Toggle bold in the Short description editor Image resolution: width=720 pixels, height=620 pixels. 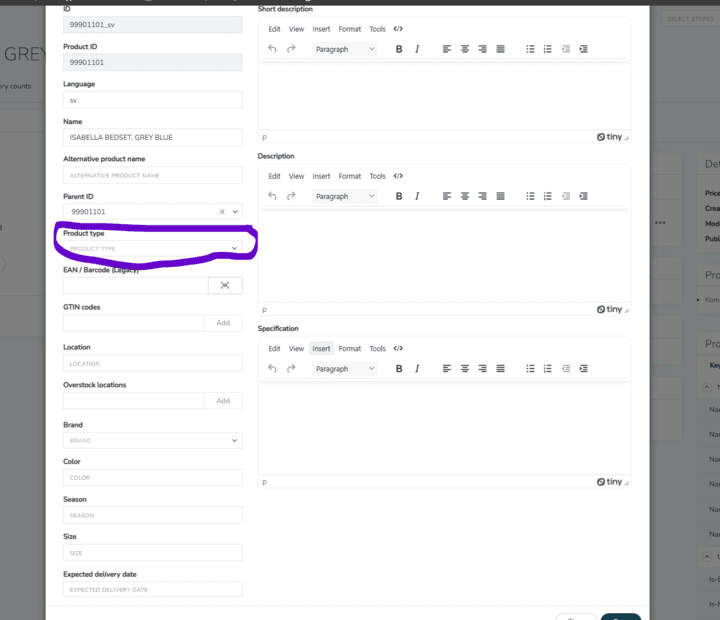click(x=399, y=49)
